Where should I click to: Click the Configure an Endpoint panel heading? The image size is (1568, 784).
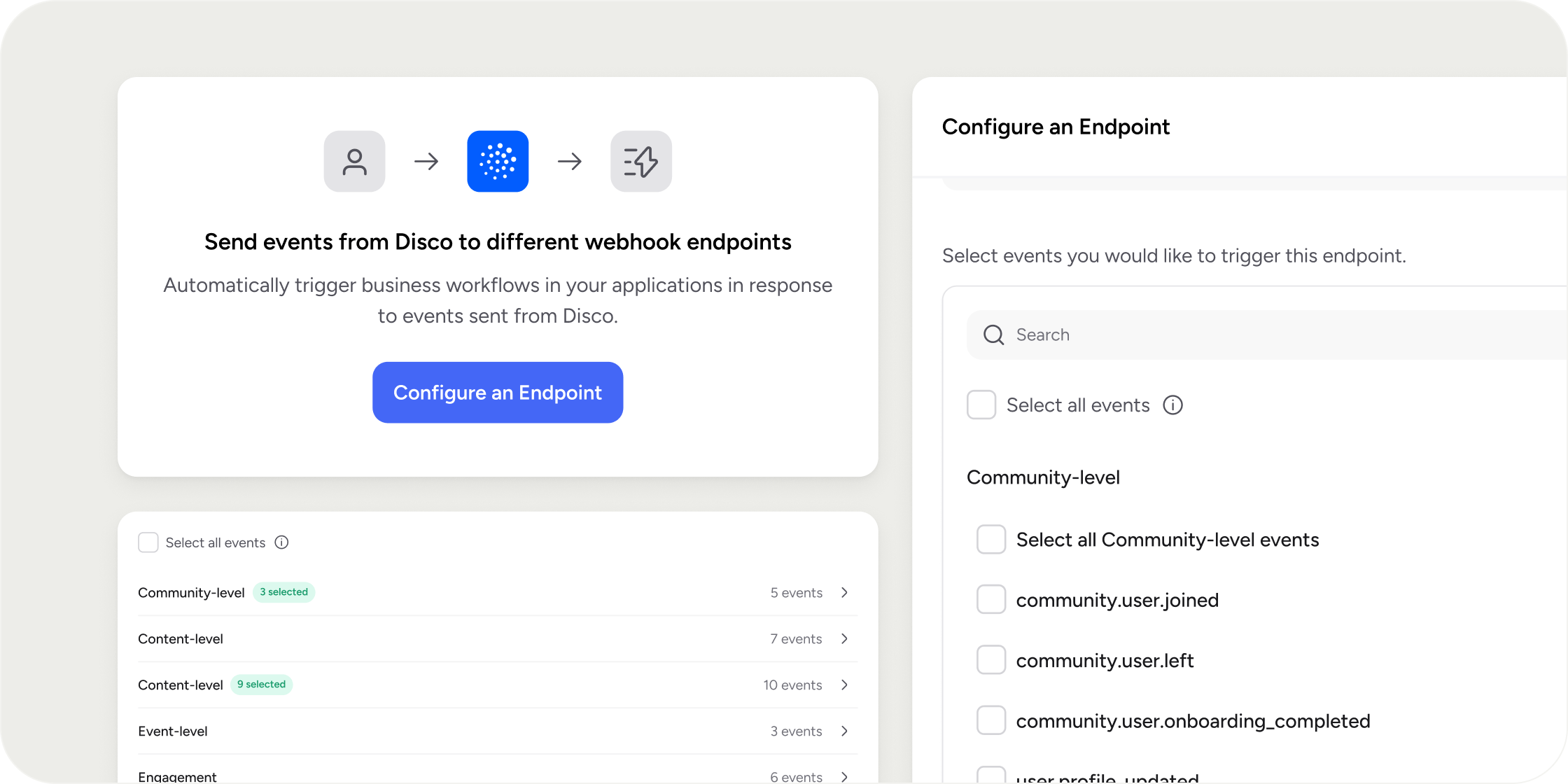1056,127
